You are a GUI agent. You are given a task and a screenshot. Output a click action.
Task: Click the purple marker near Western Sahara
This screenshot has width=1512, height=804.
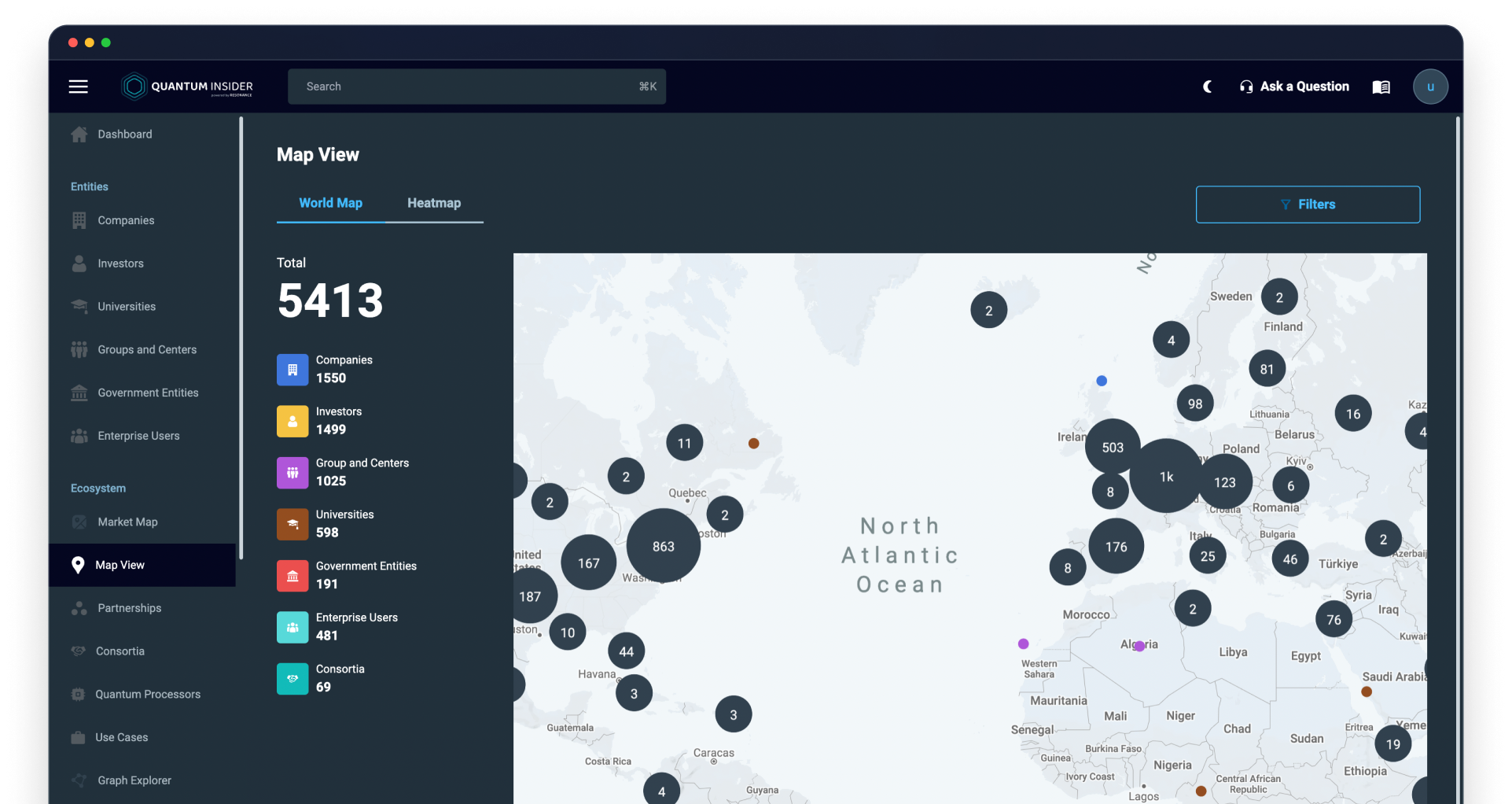point(1023,644)
